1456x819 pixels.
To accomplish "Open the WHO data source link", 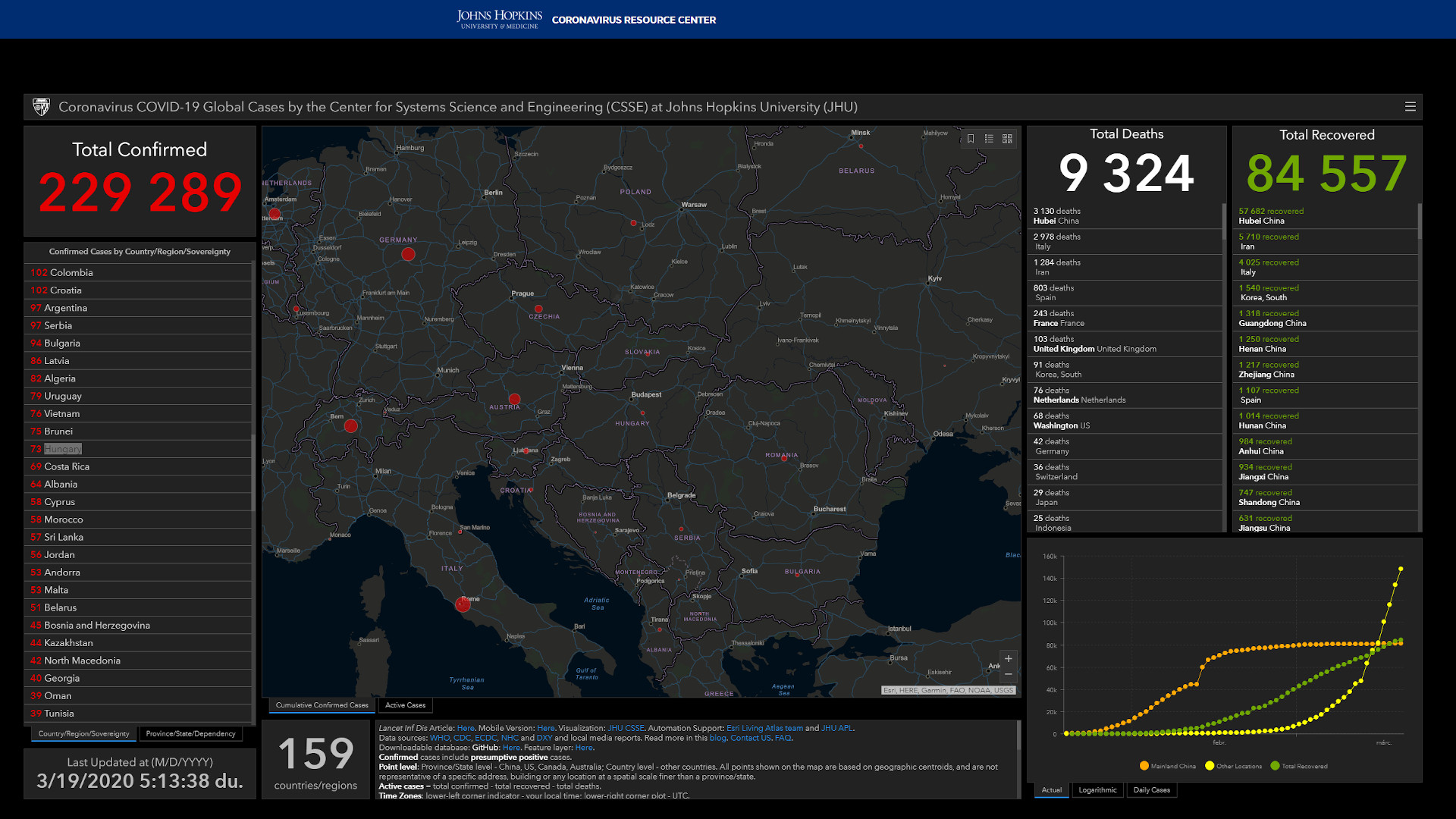I will coord(439,738).
